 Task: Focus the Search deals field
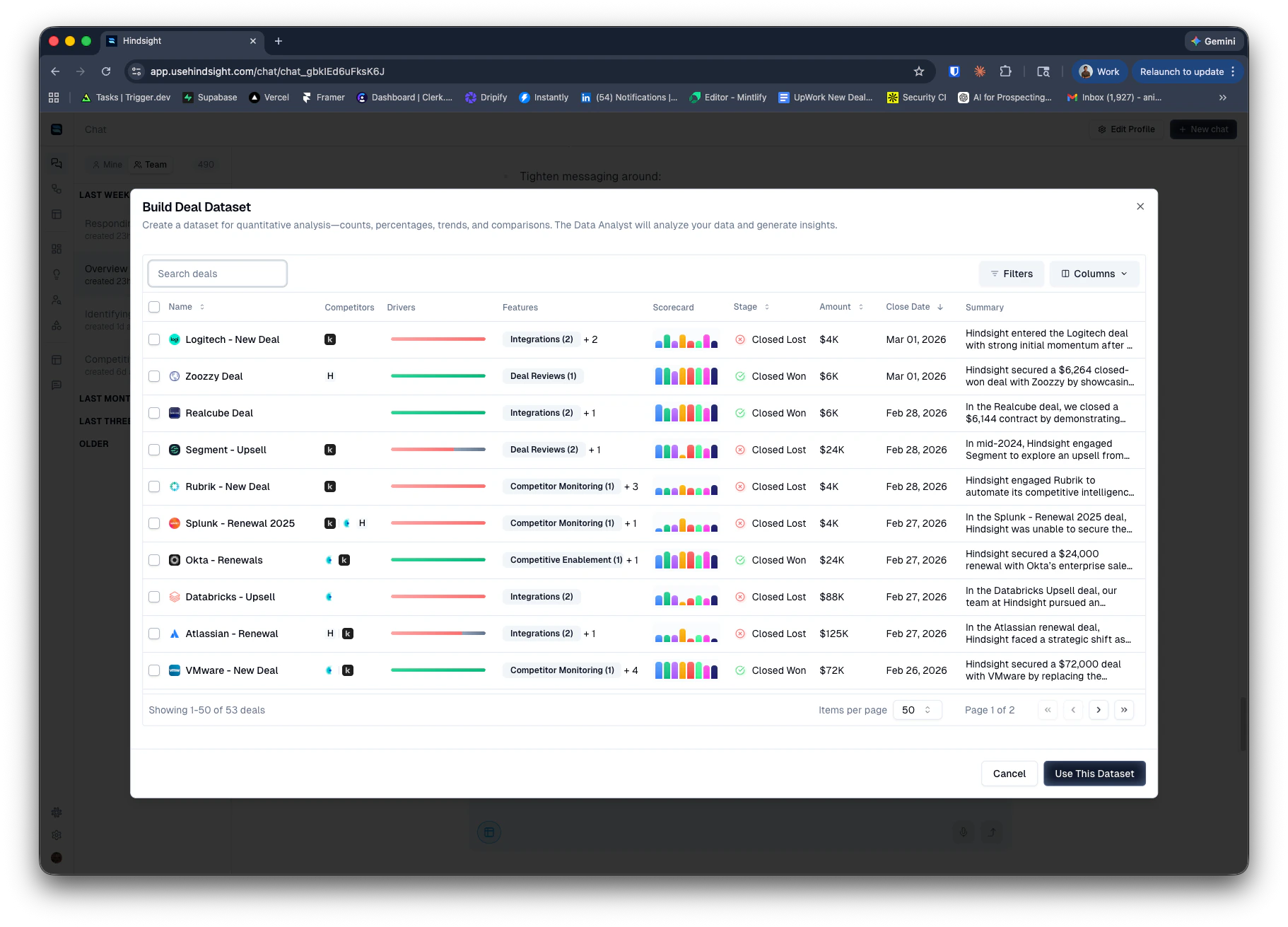[x=217, y=274]
